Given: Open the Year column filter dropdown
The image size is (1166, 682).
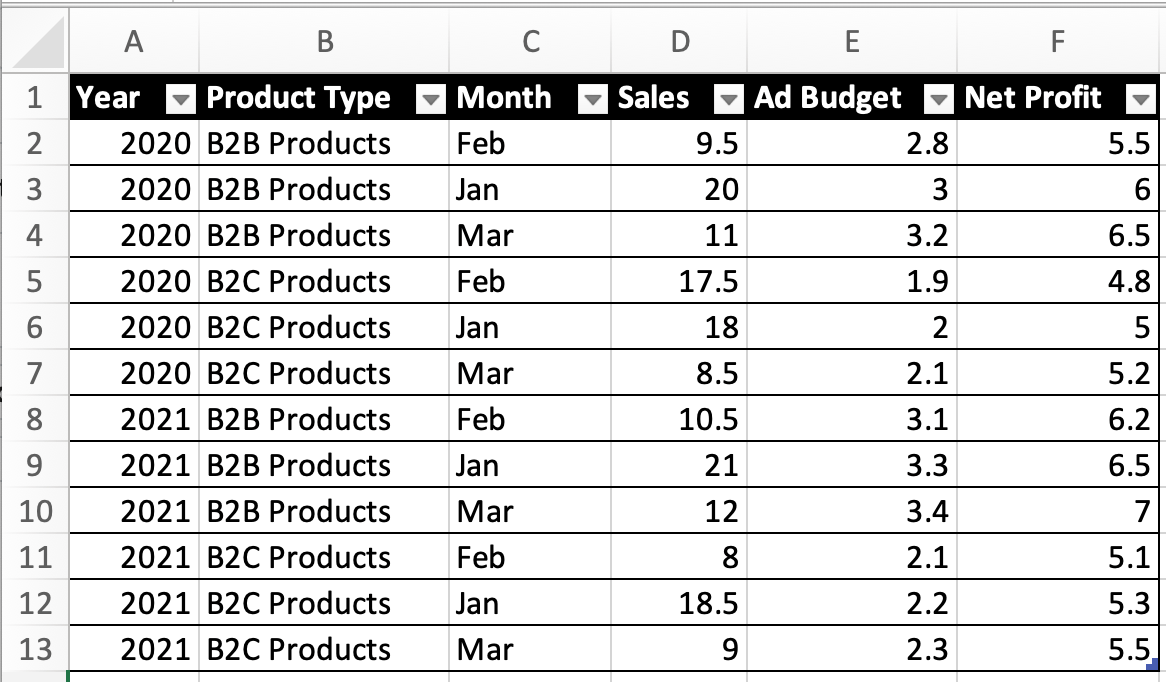Looking at the screenshot, I should pyautogui.click(x=181, y=99).
